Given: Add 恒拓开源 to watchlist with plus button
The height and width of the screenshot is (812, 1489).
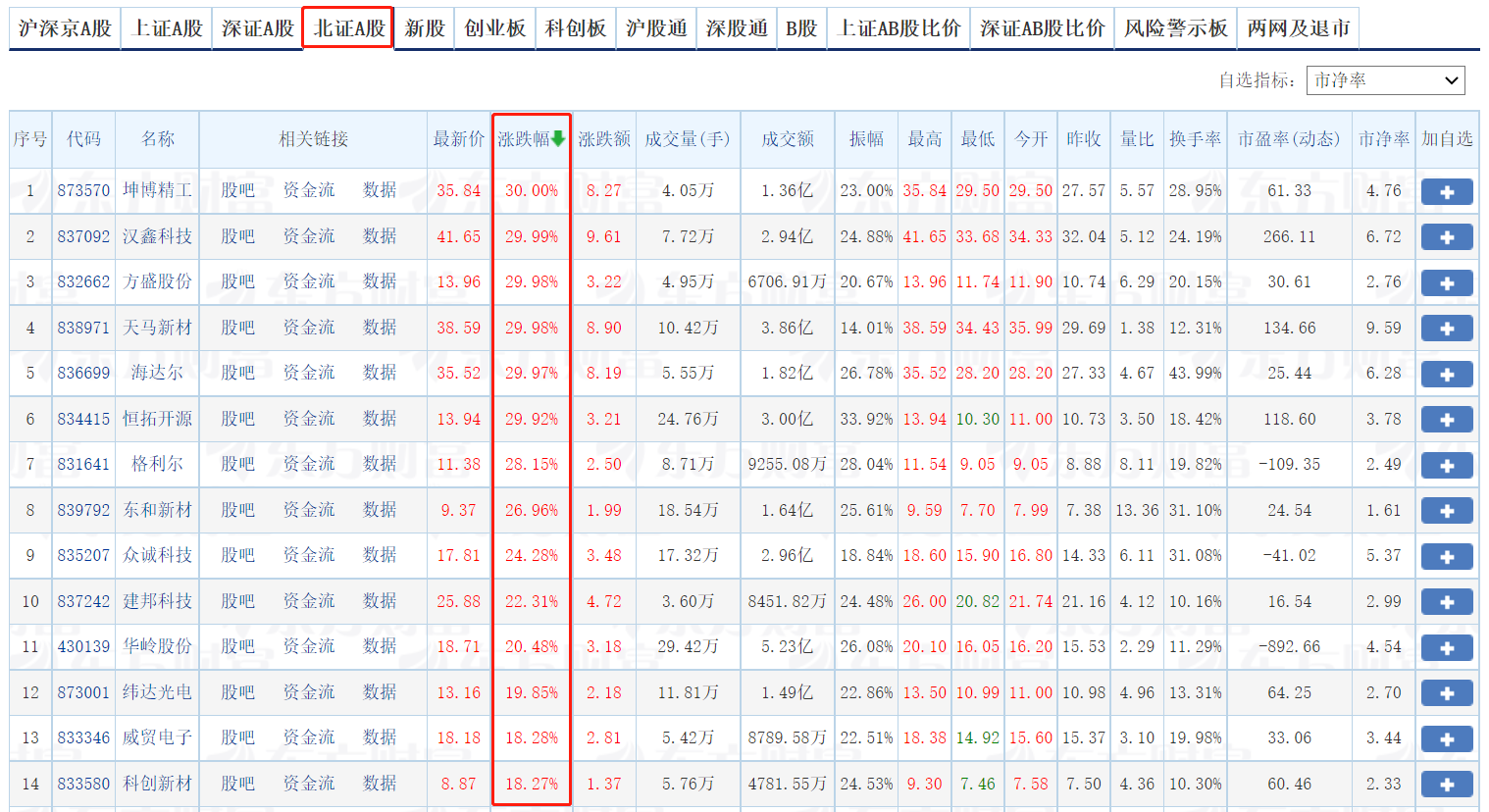Looking at the screenshot, I should (1447, 420).
